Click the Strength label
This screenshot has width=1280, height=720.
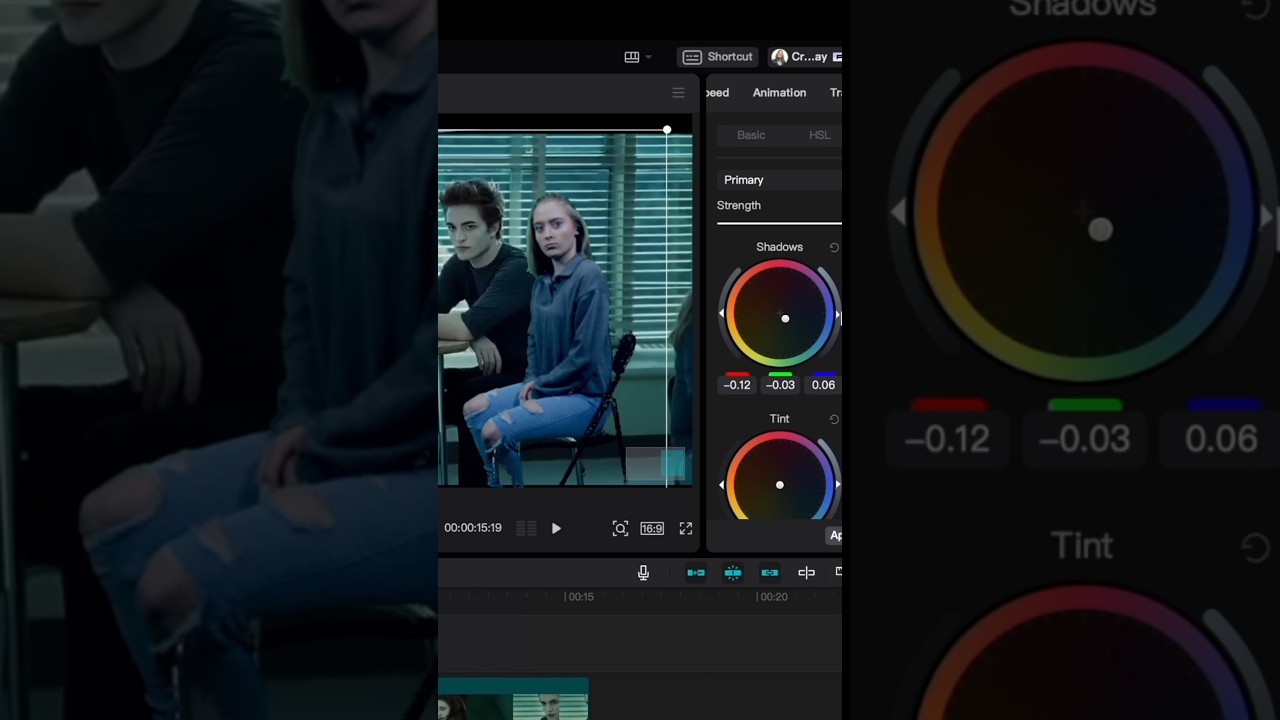(x=739, y=205)
